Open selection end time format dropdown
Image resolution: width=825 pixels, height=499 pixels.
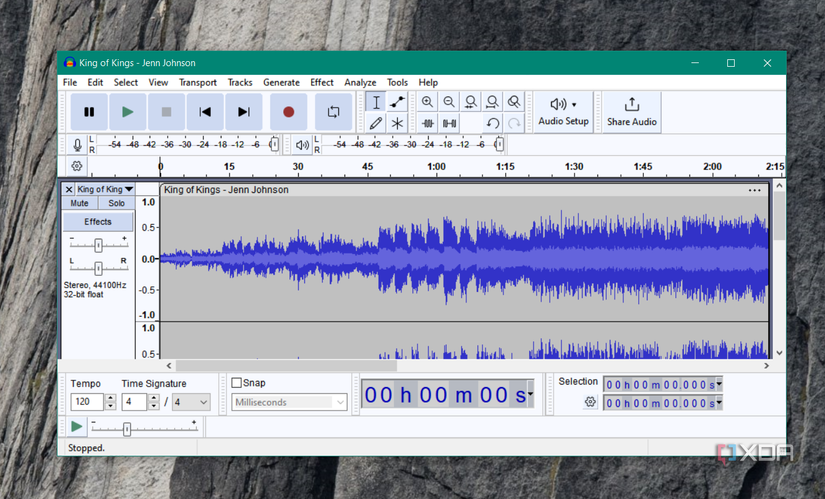coord(719,403)
